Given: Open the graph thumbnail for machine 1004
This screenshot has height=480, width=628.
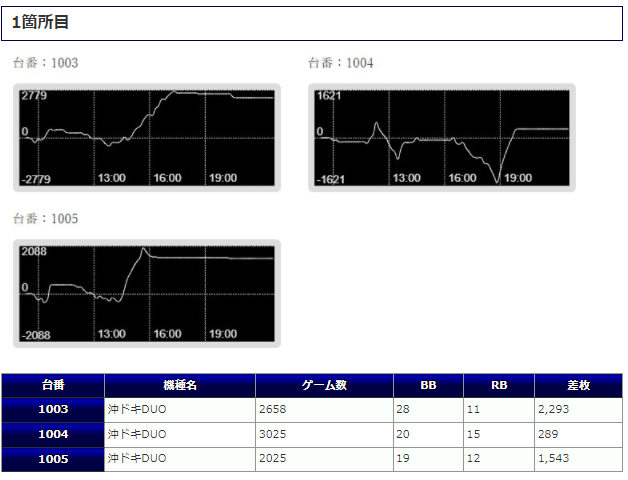Looking at the screenshot, I should 441,137.
